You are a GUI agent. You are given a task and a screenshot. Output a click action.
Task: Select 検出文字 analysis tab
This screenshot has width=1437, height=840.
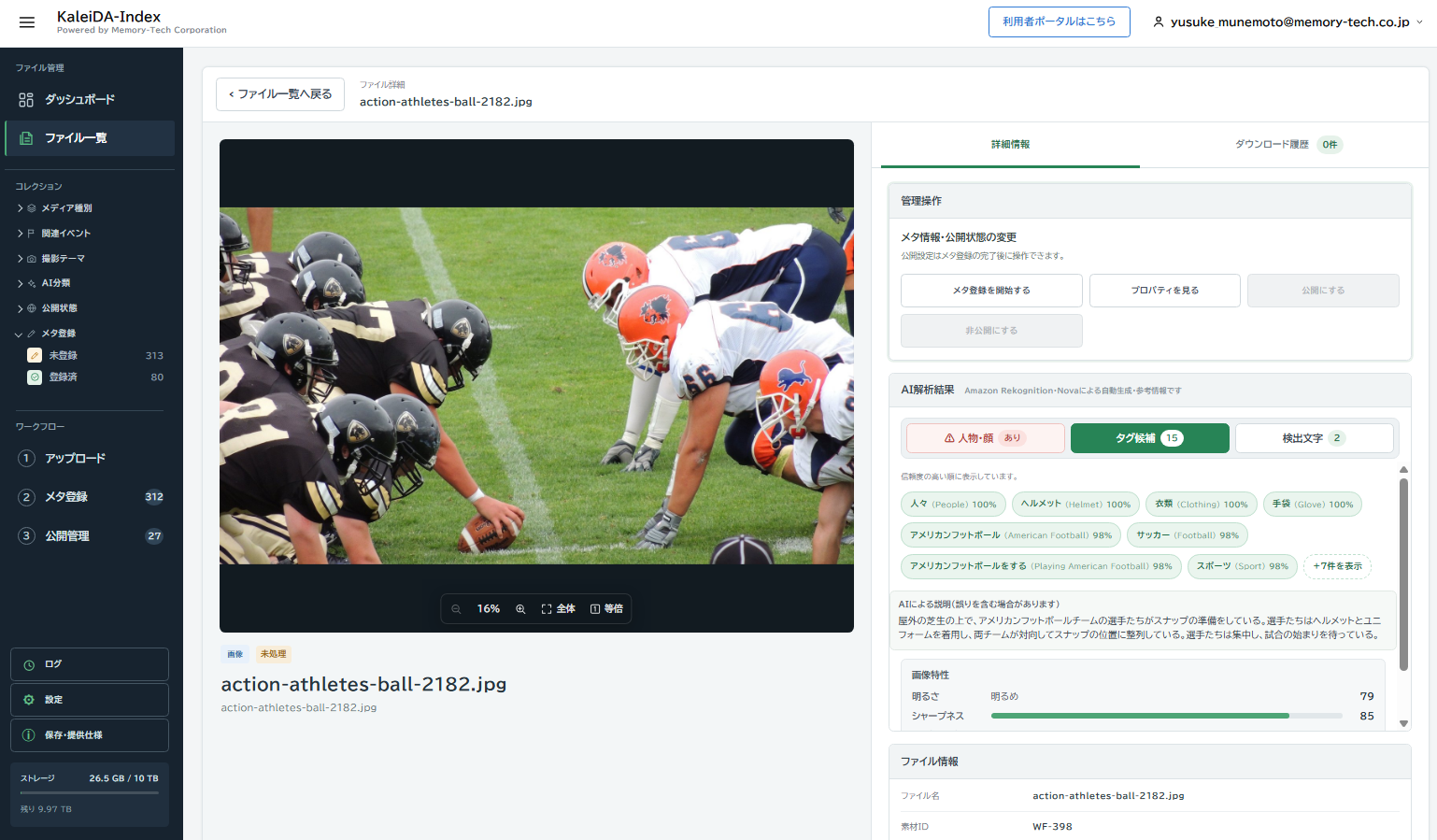tap(1315, 438)
